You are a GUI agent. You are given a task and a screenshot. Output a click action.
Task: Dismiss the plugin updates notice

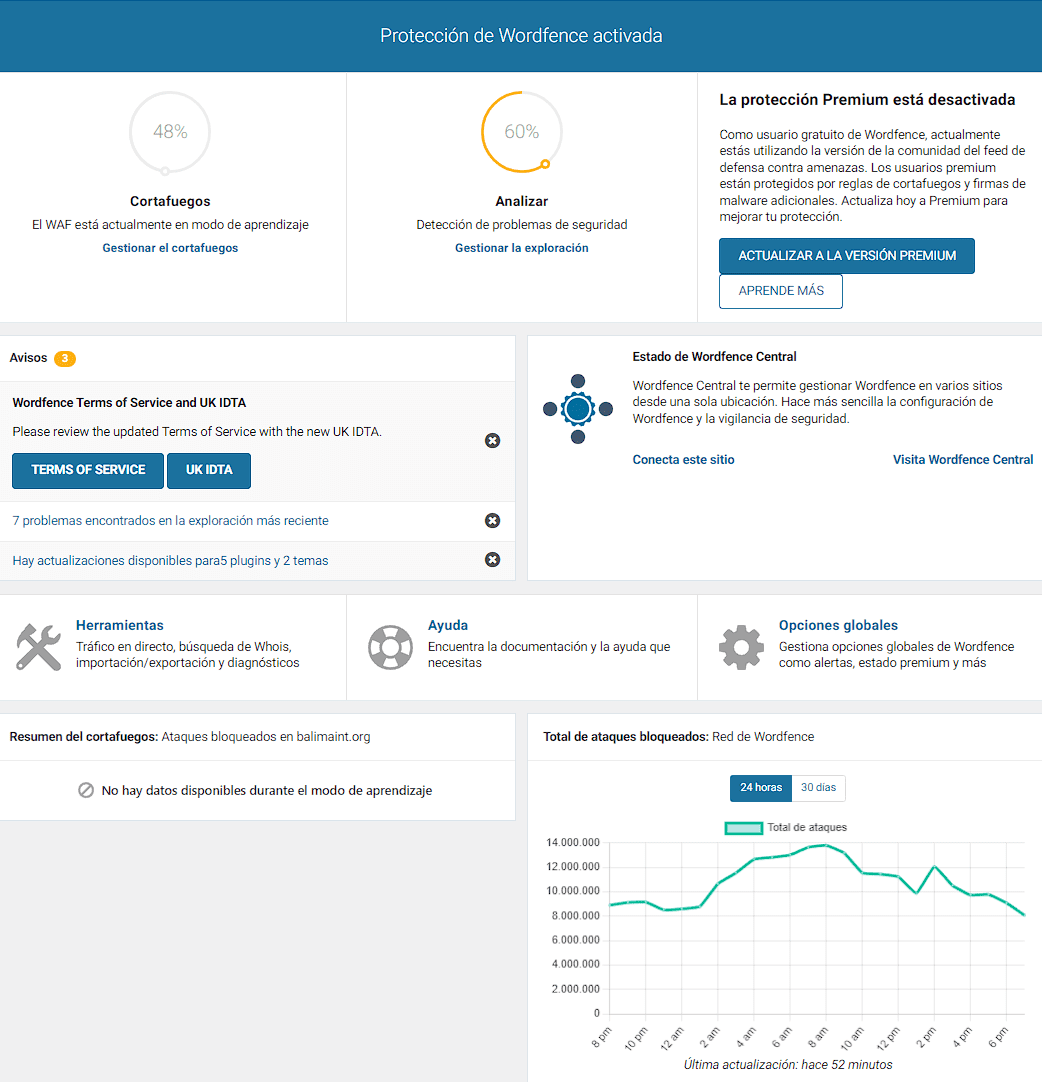point(492,560)
